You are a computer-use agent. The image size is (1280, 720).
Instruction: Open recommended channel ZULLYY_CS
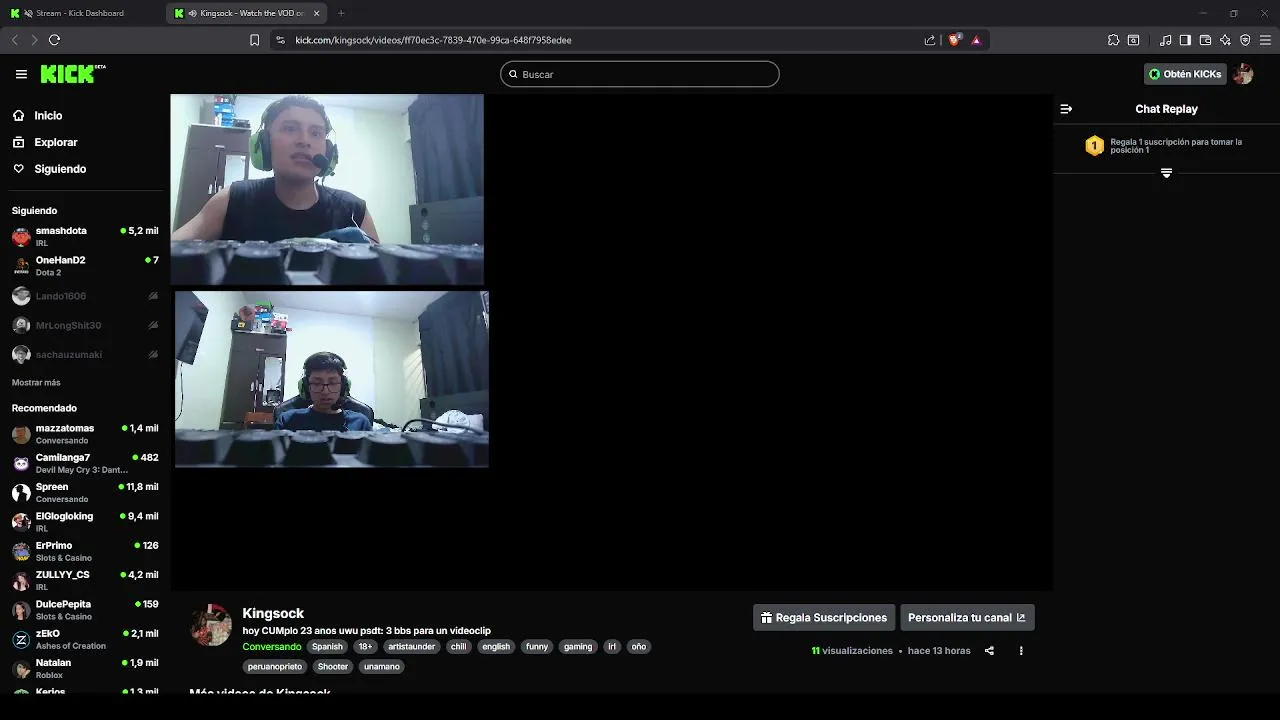pos(85,580)
